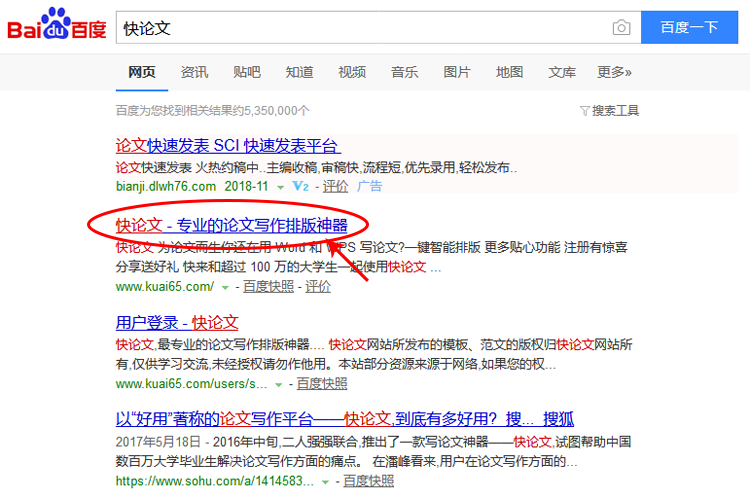750x500 pixels.
Task: Open the 贴吧 tab
Action: [x=247, y=72]
